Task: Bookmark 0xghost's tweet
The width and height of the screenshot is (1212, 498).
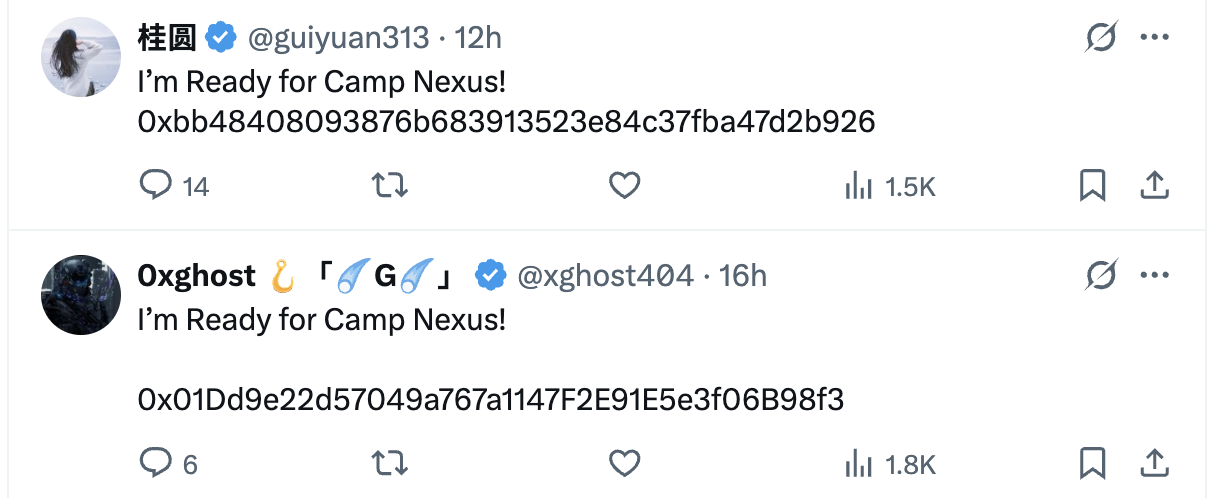Action: click(x=1092, y=463)
